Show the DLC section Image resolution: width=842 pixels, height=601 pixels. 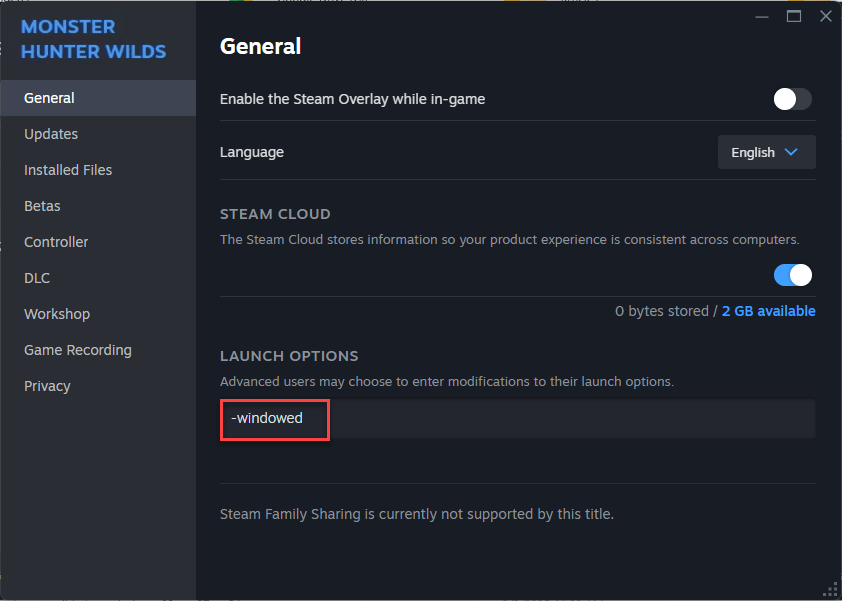point(37,278)
